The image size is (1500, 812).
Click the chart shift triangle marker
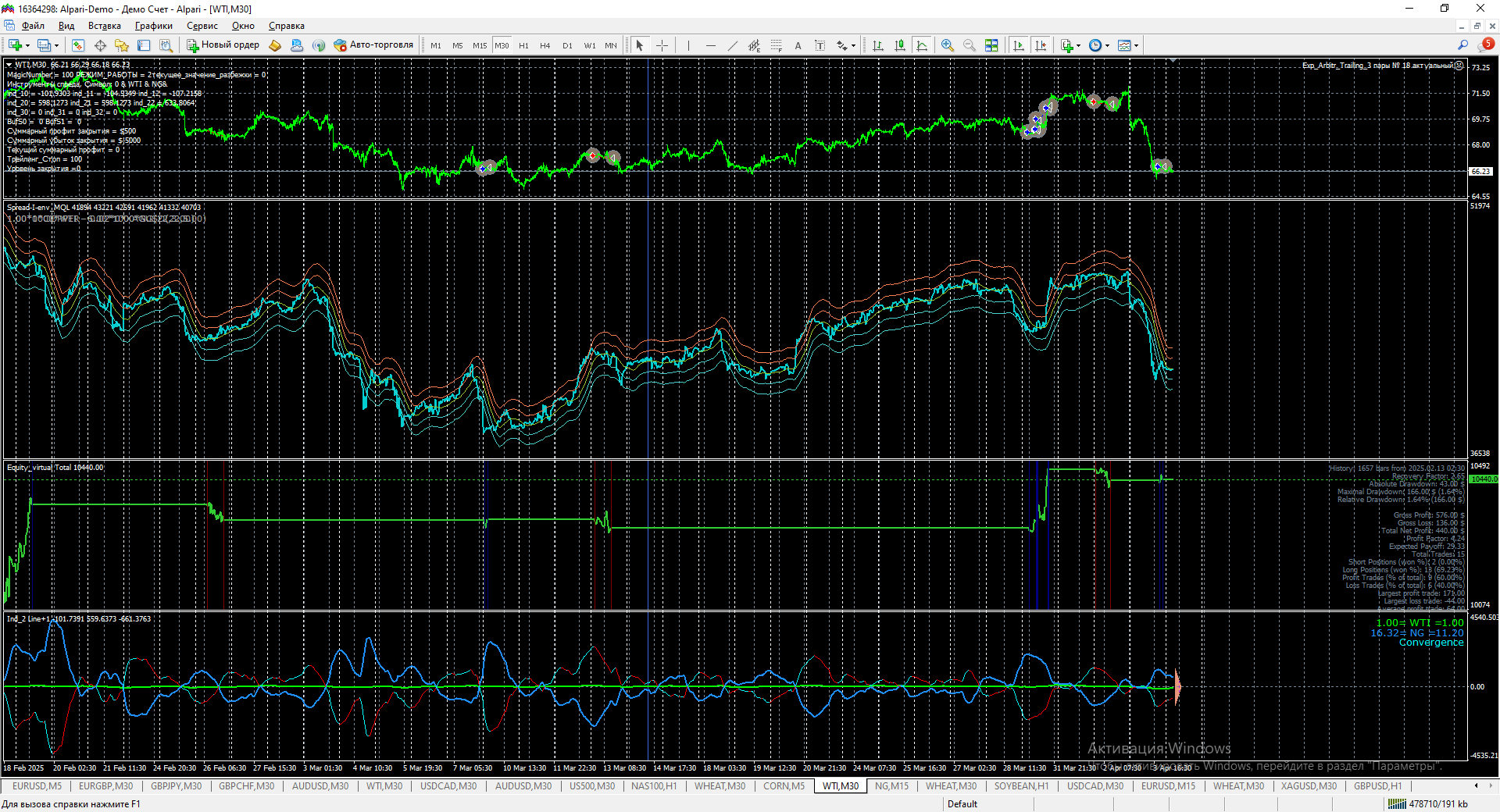pos(1173,60)
